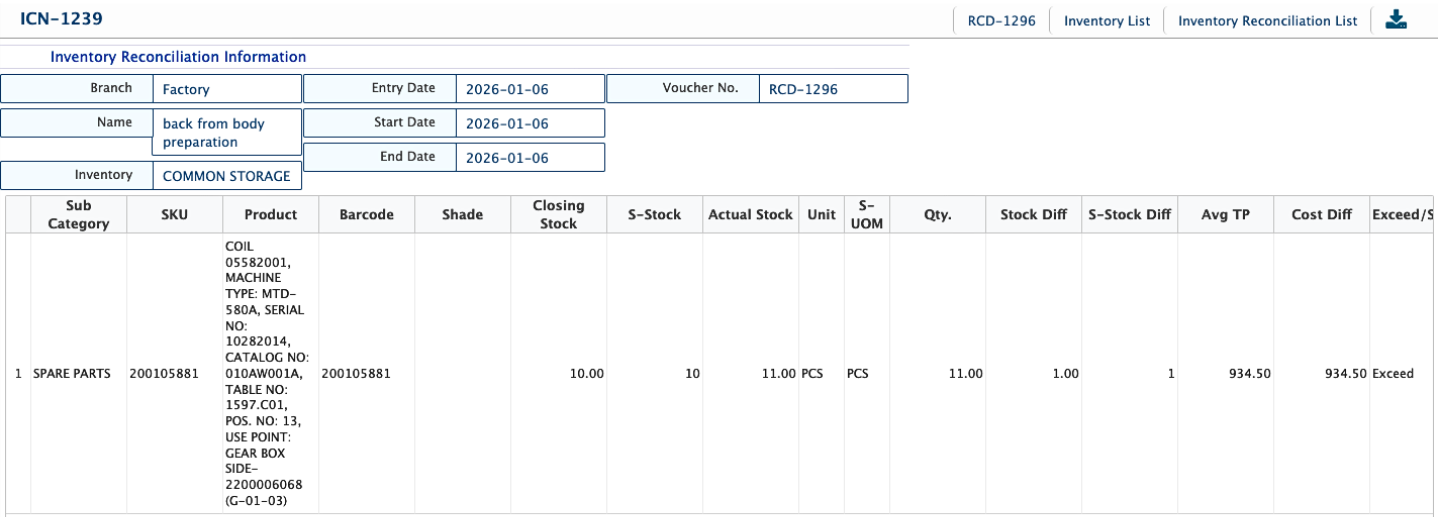The width and height of the screenshot is (1438, 517).
Task: Select the Inventory field COMMON STORAGE
Action: click(226, 176)
